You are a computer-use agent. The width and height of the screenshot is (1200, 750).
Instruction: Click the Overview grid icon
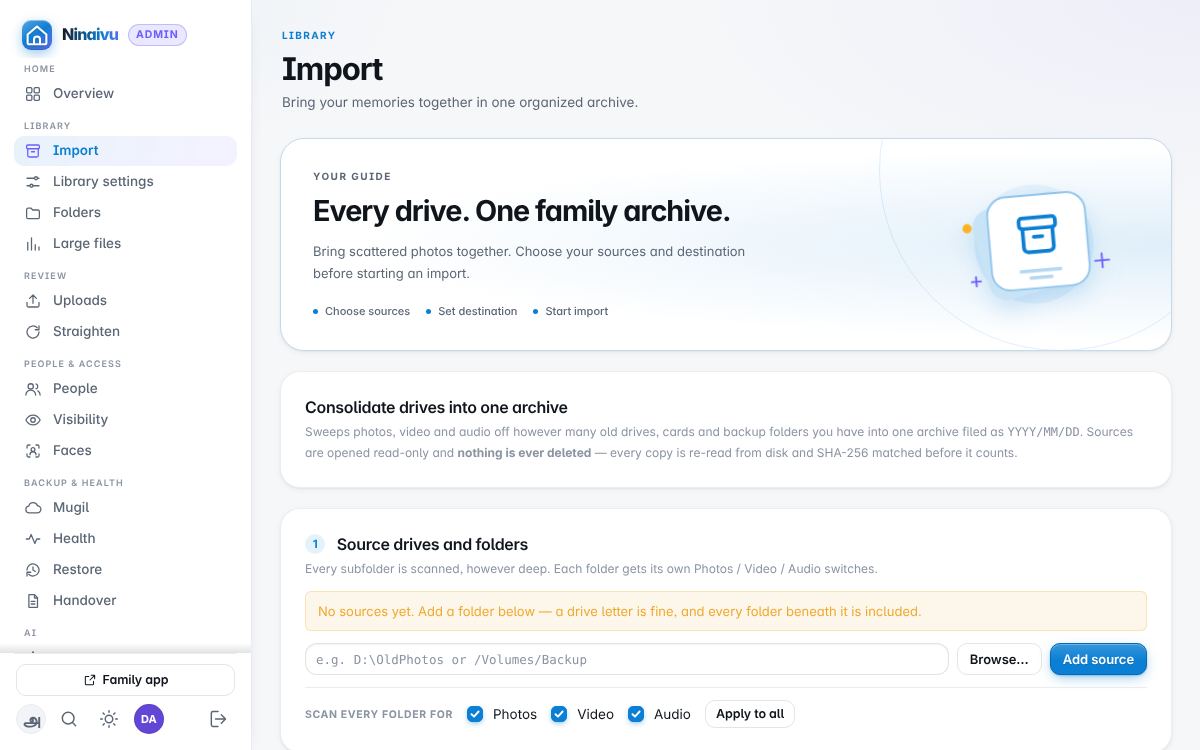pyautogui.click(x=33, y=93)
